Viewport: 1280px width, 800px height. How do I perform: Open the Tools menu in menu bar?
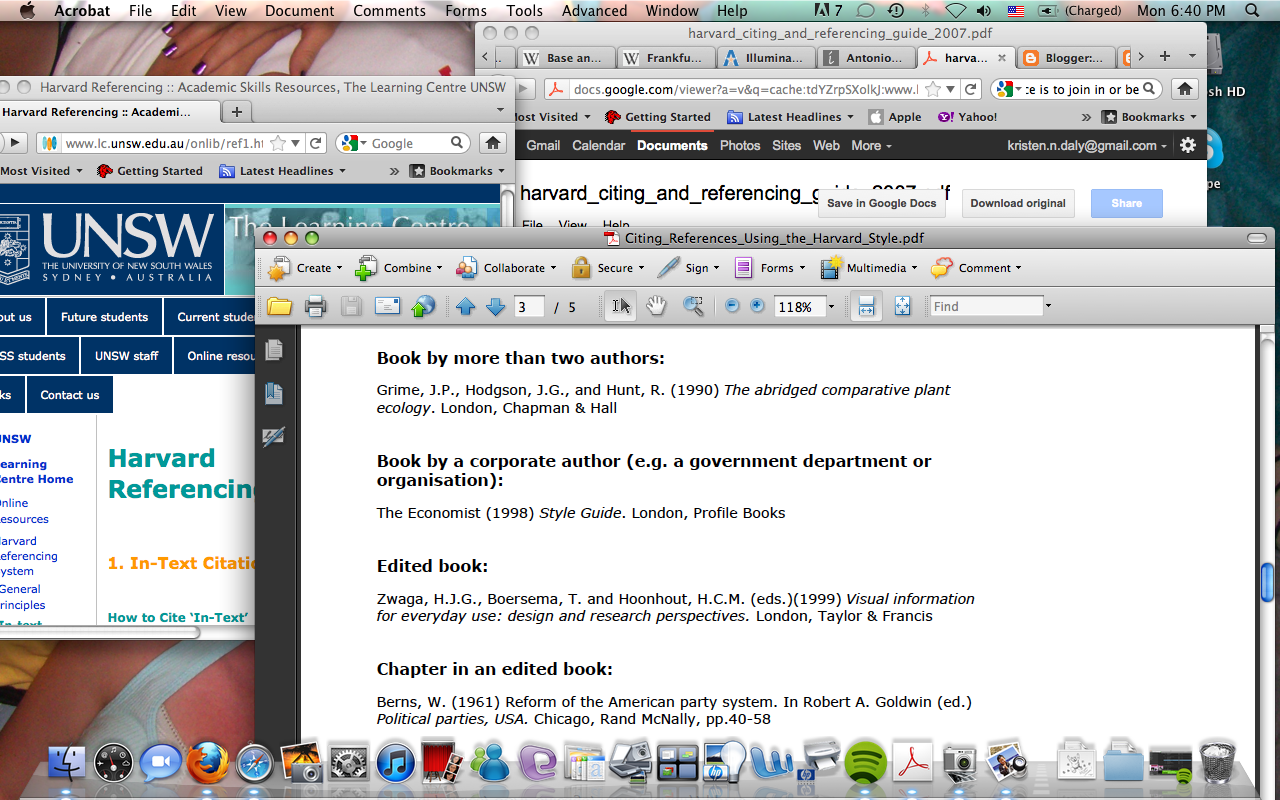tap(524, 11)
